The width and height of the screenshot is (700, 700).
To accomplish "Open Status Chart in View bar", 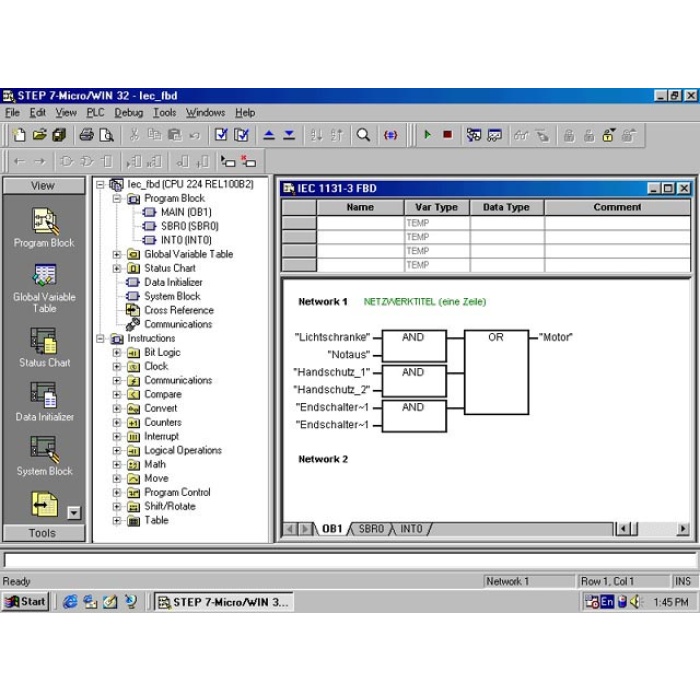I will (44, 347).
